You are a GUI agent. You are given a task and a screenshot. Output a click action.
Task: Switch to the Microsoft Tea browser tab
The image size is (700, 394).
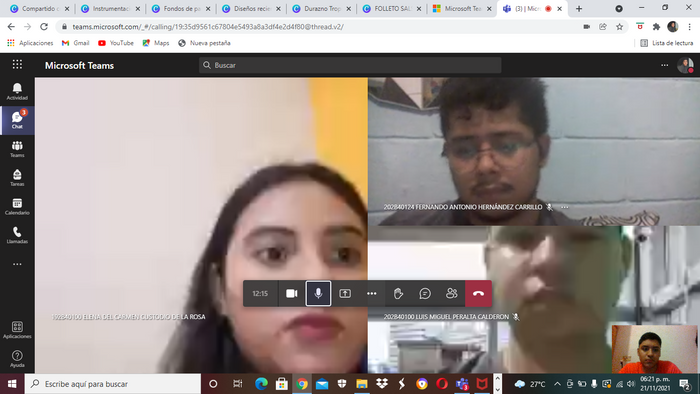462,8
